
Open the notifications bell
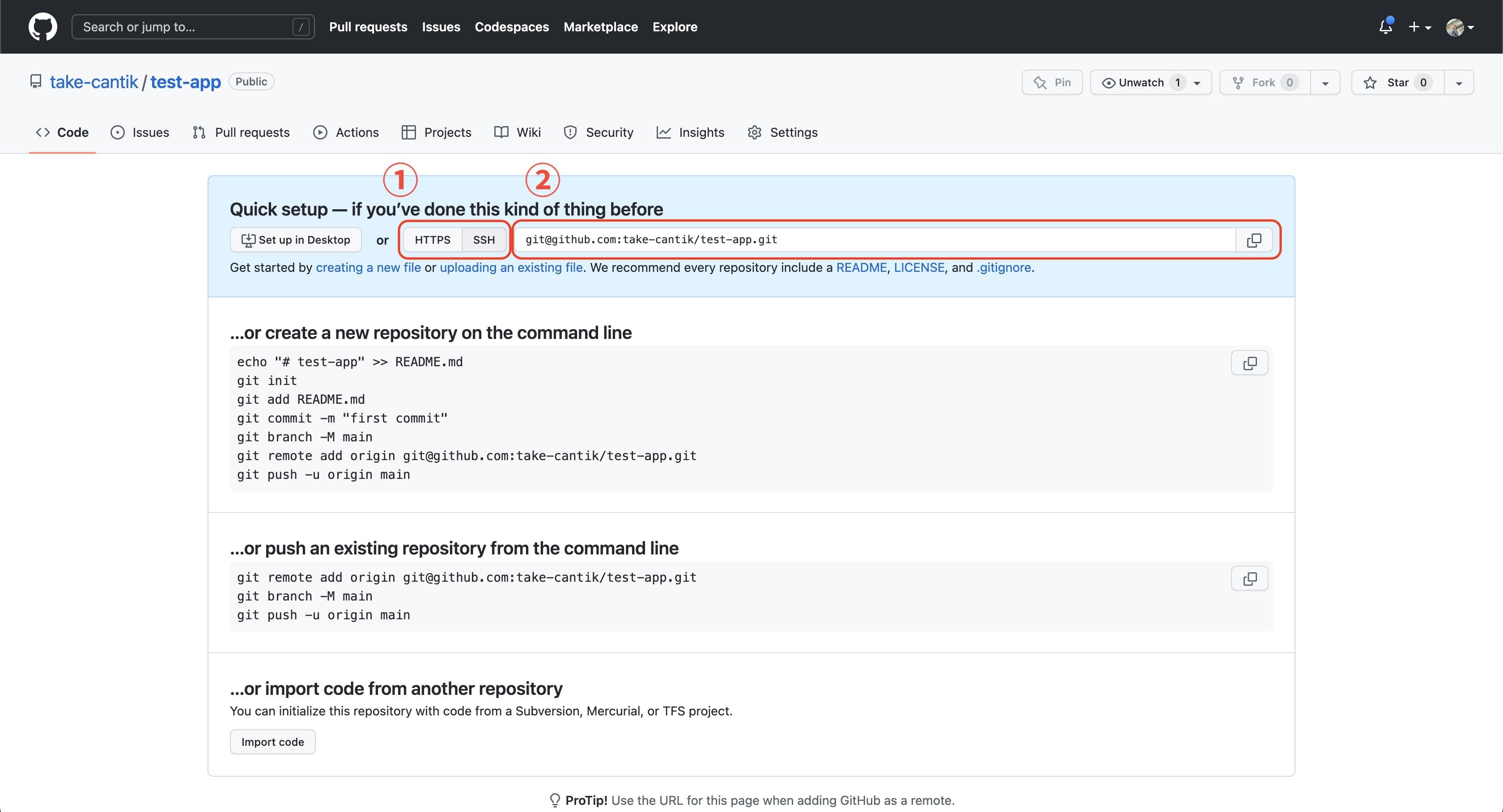(1385, 27)
